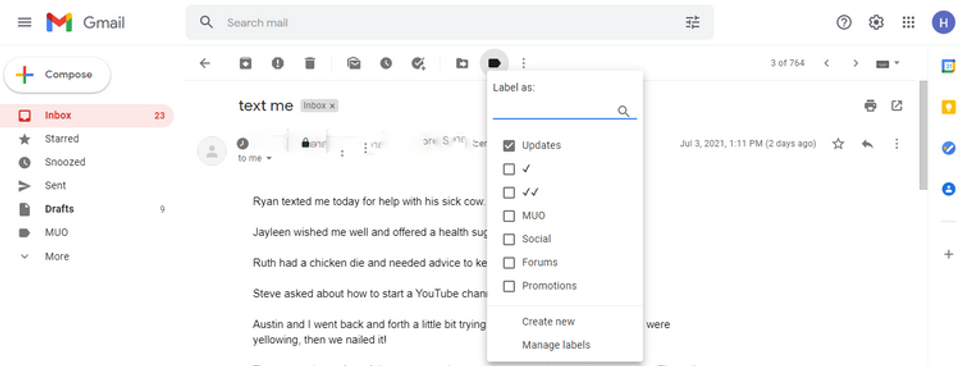Print the email using printer icon
Screen dimensions: 960x366
[x=870, y=106]
